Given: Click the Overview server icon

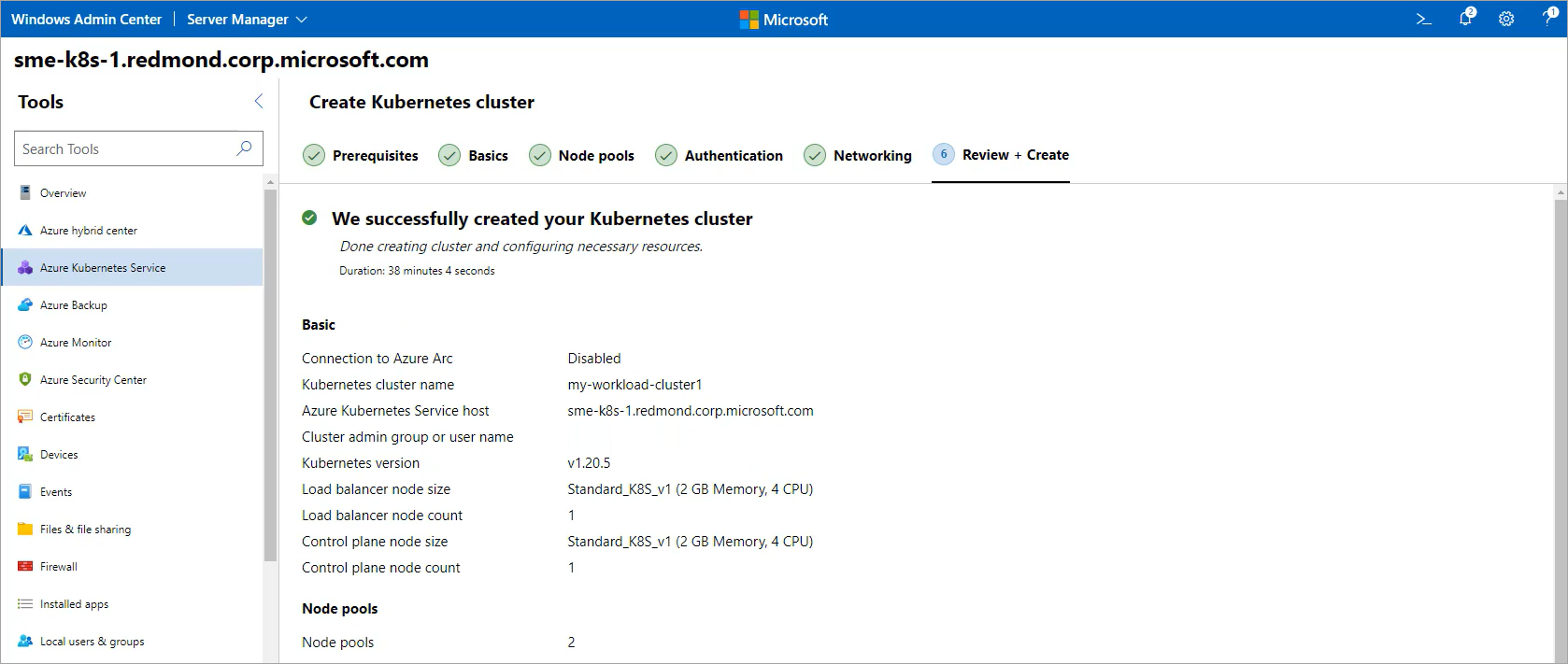Looking at the screenshot, I should point(25,192).
